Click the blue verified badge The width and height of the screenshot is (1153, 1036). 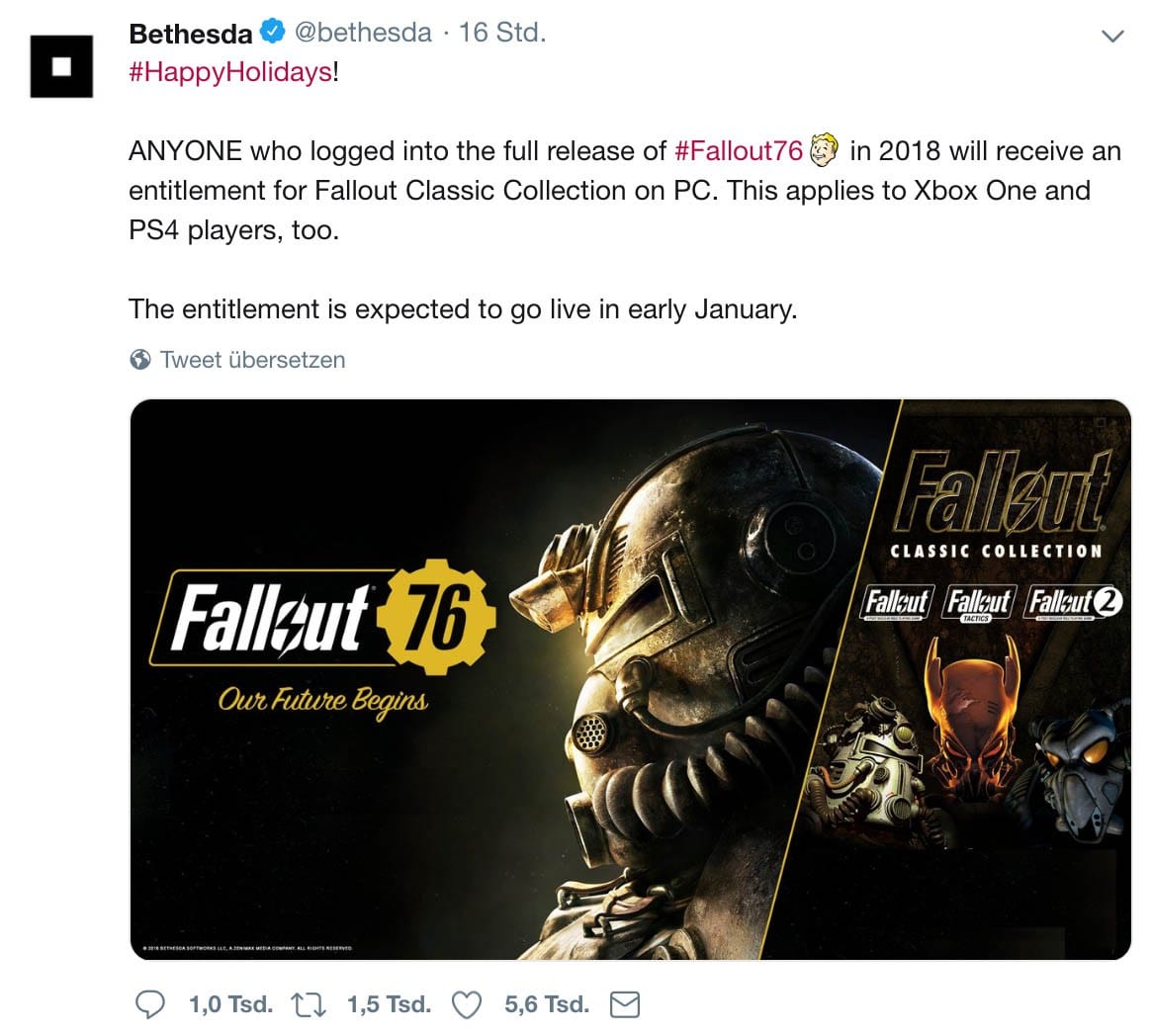[271, 33]
